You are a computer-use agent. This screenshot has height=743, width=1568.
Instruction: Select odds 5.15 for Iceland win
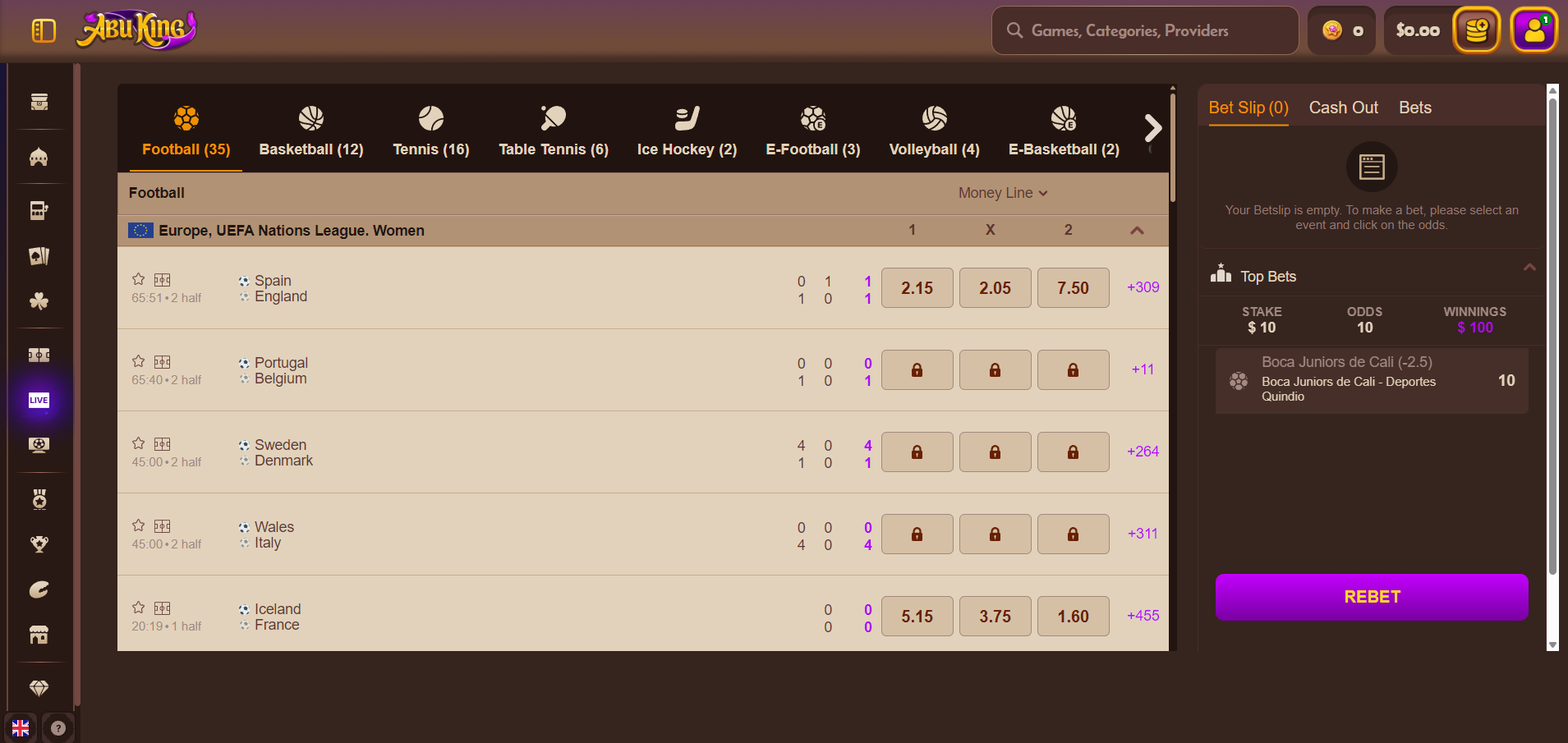pyautogui.click(x=917, y=617)
